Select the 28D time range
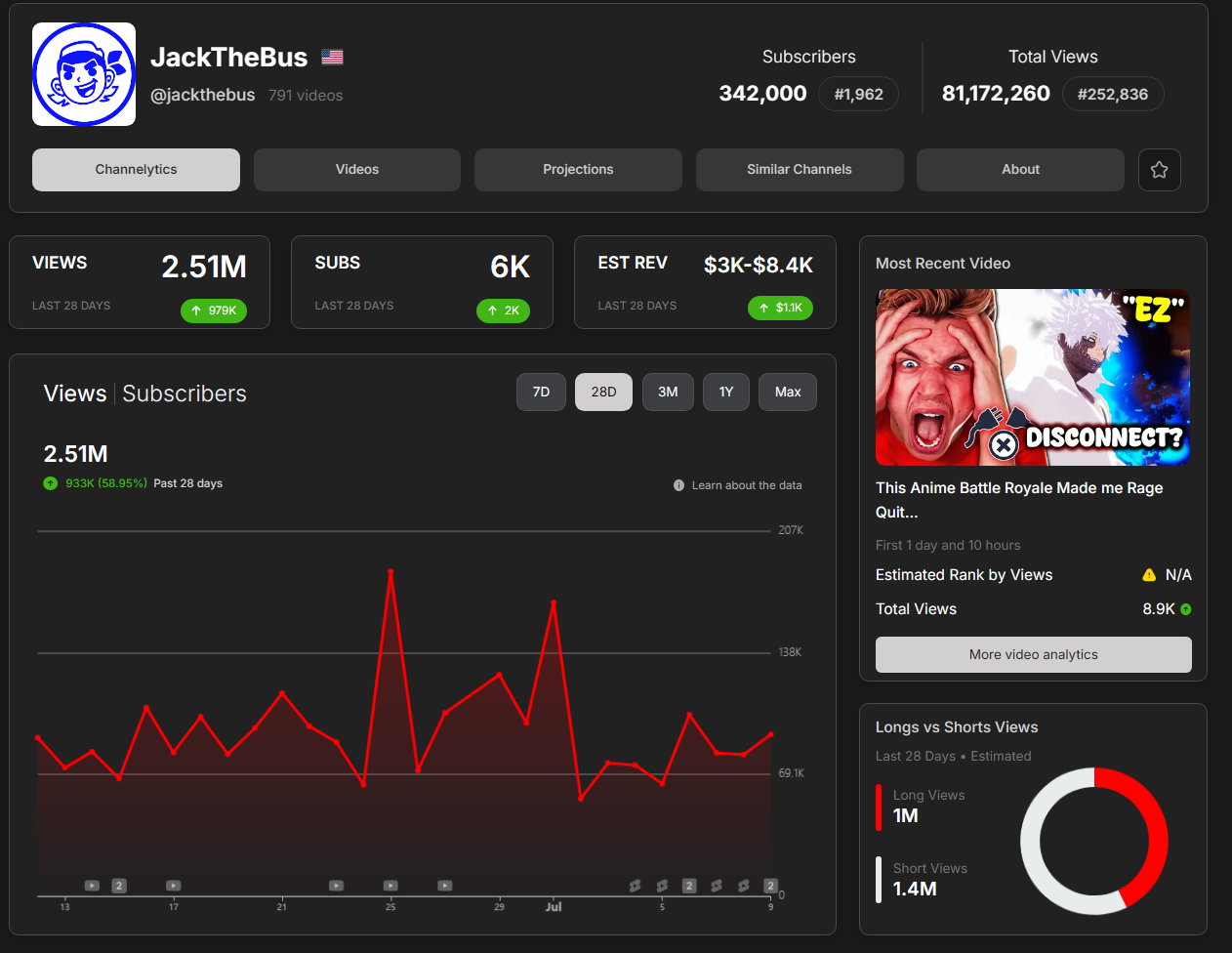1232x953 pixels. pyautogui.click(x=603, y=393)
